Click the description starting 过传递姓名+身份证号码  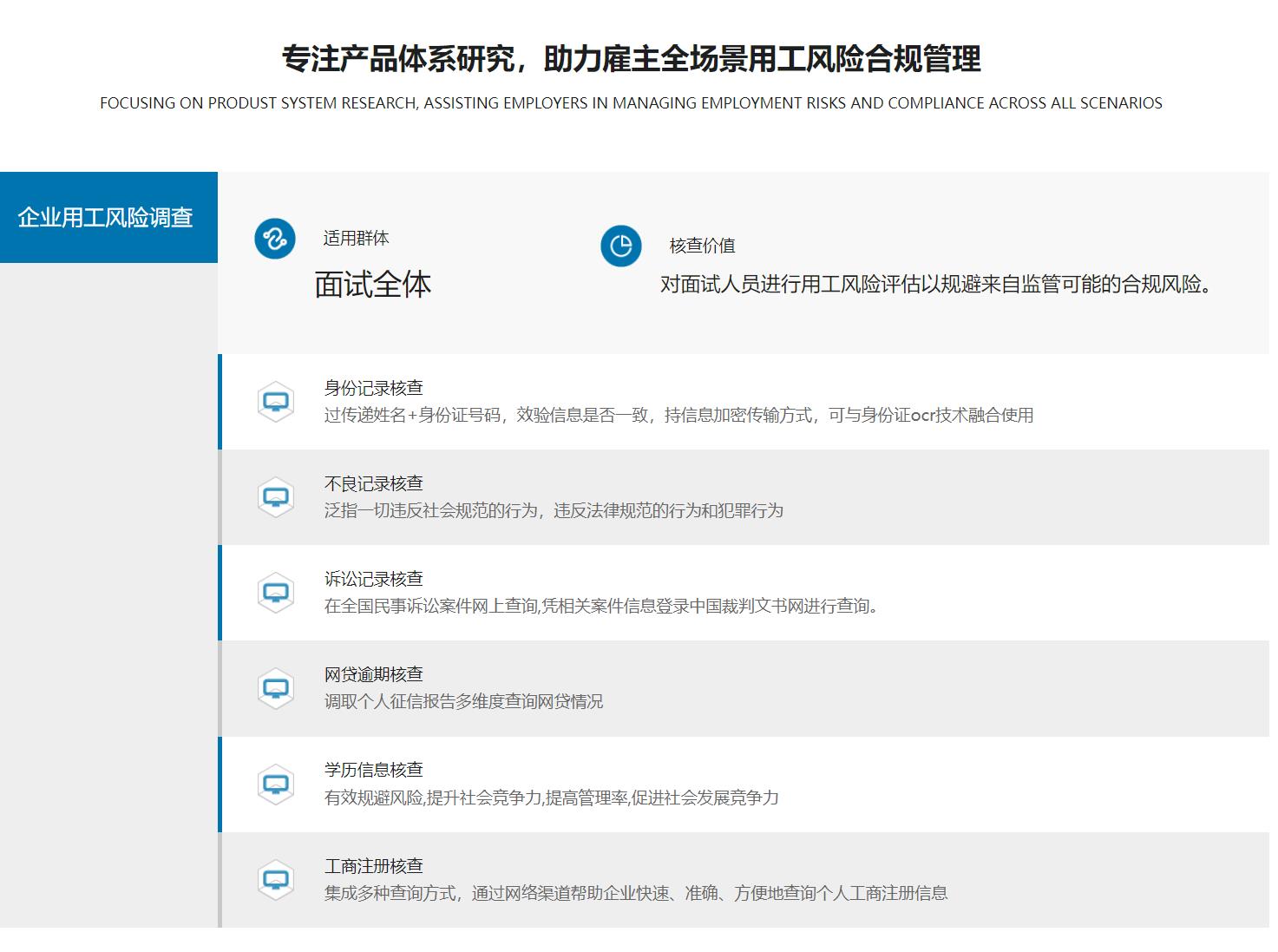[x=679, y=415]
